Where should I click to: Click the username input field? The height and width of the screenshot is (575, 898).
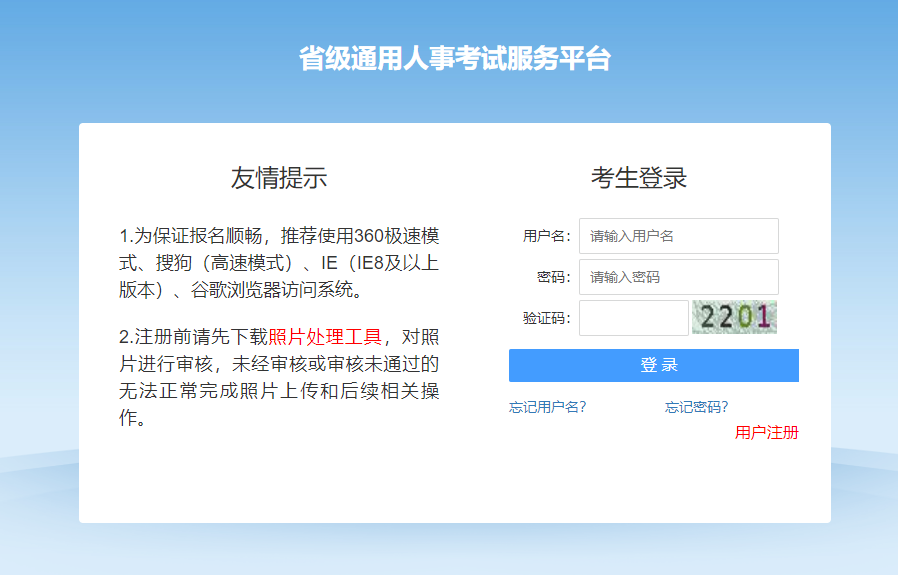[679, 236]
